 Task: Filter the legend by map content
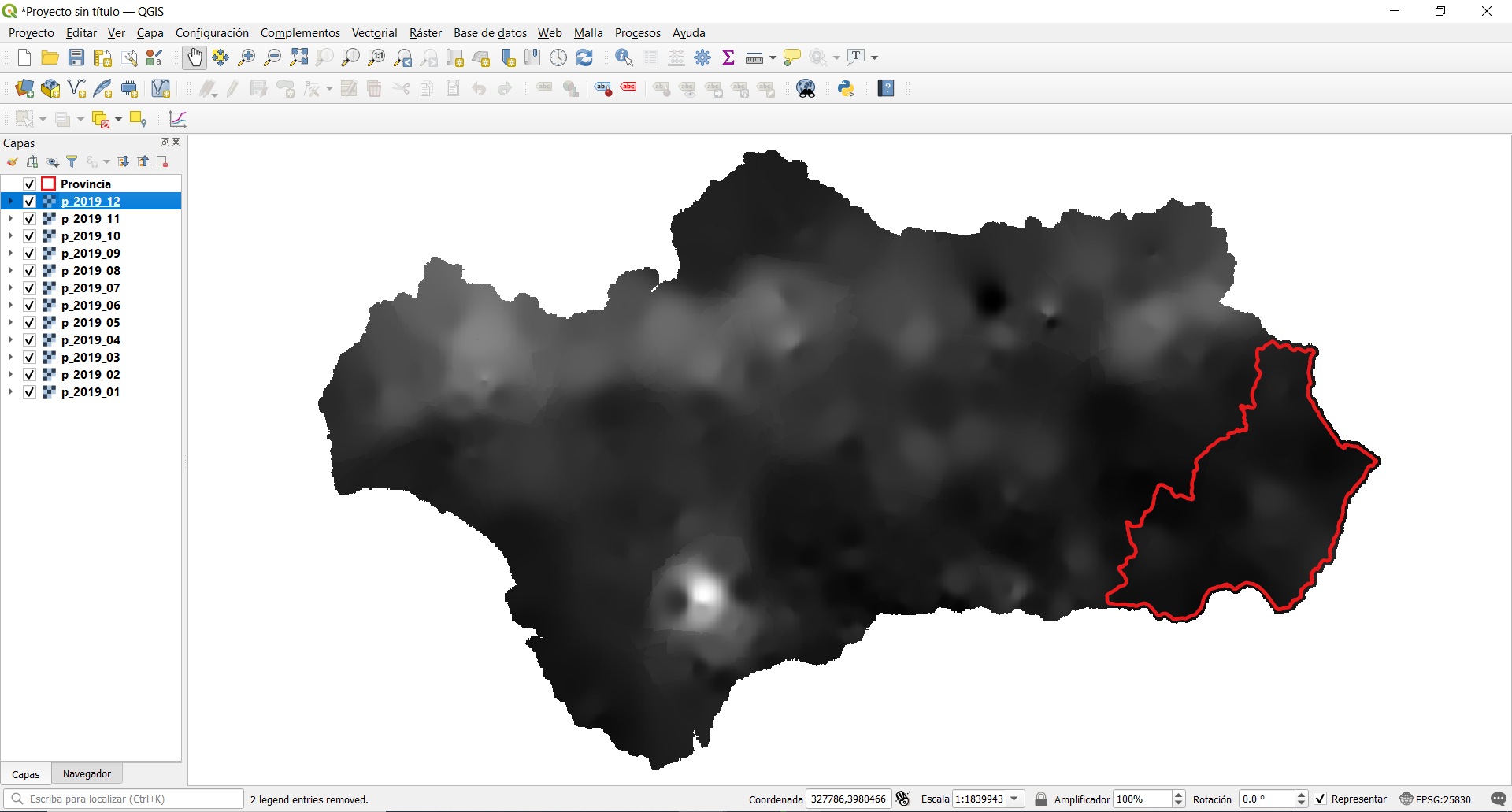point(72,161)
